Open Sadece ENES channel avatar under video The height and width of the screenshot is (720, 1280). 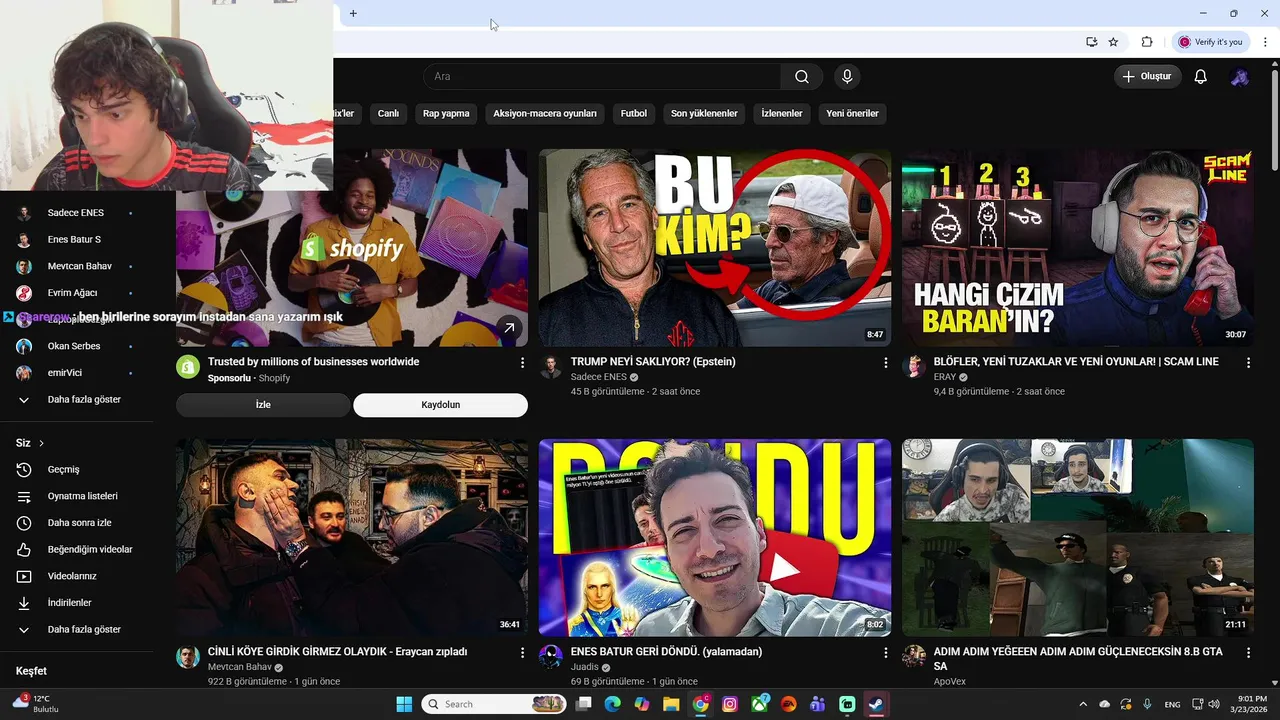[x=551, y=367]
